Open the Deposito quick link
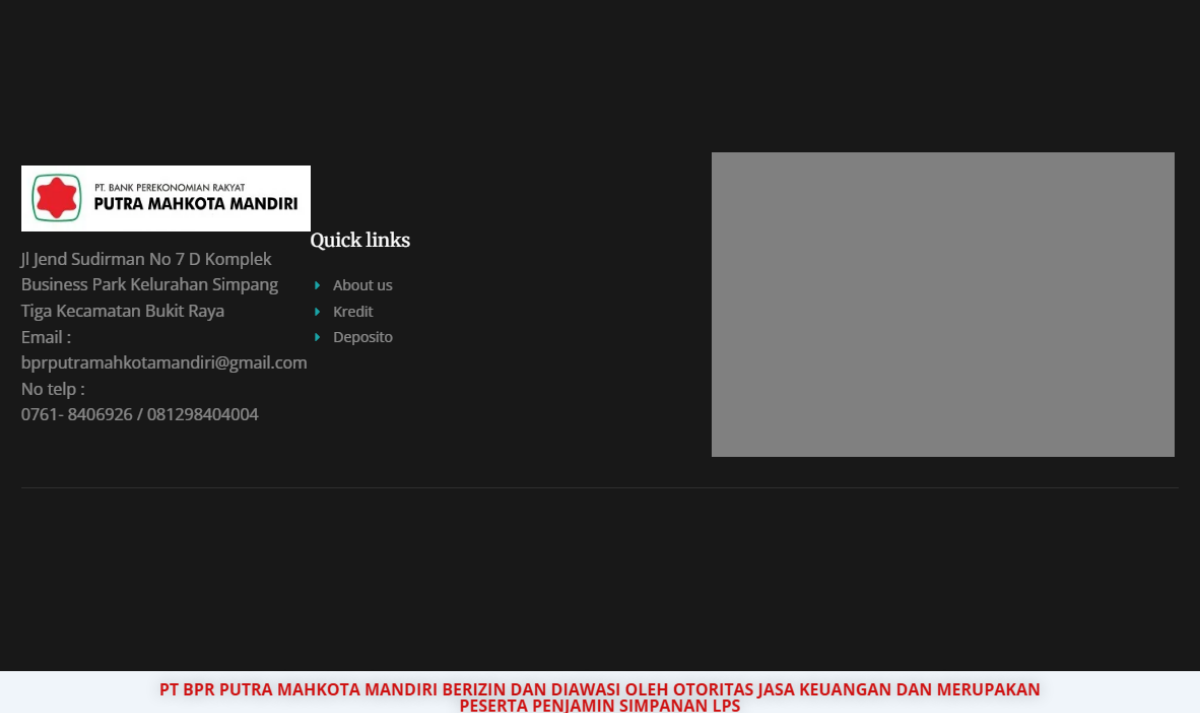 click(x=363, y=338)
